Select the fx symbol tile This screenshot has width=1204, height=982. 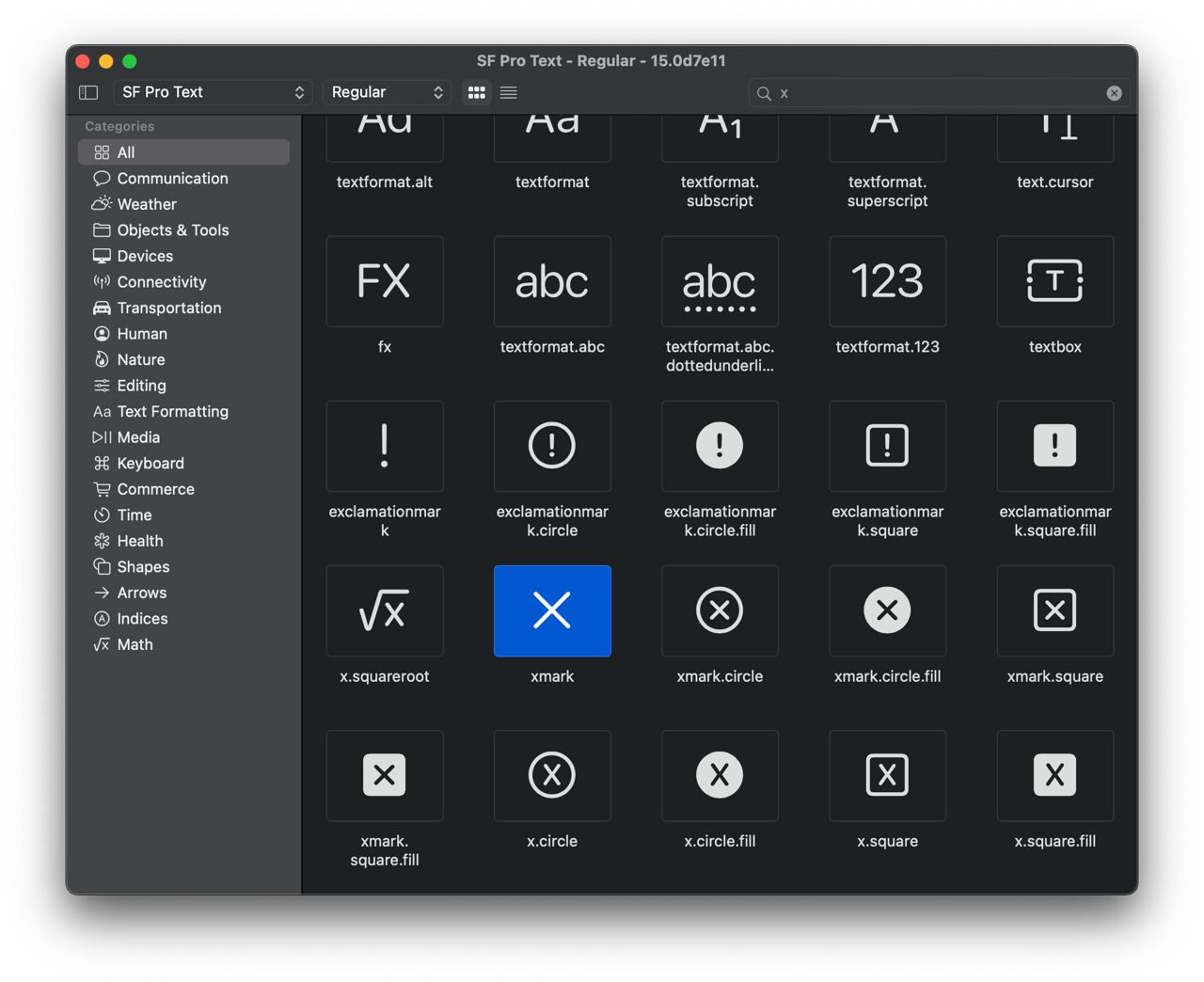385,281
